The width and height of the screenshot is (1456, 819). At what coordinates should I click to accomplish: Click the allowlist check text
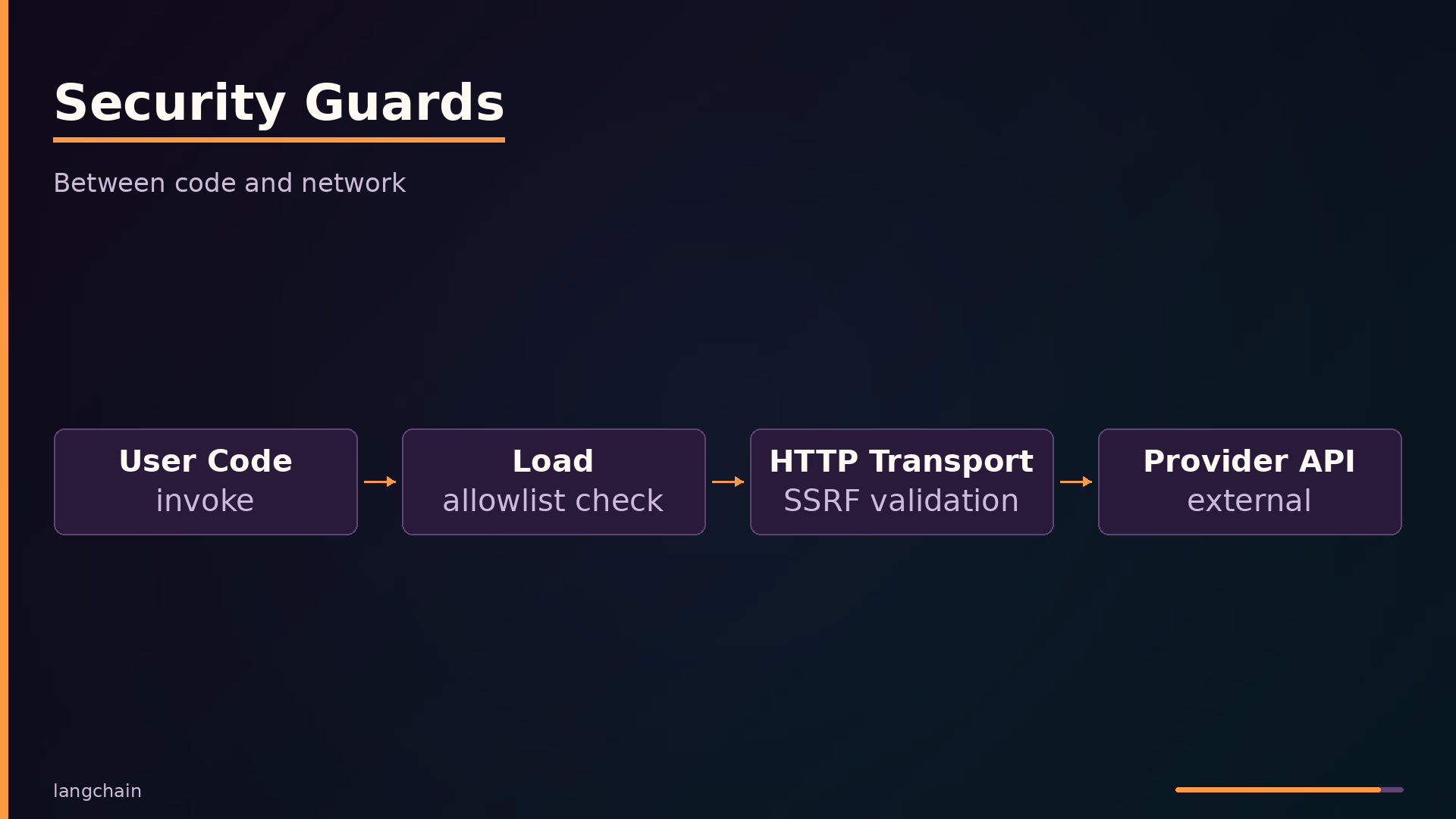pos(553,500)
